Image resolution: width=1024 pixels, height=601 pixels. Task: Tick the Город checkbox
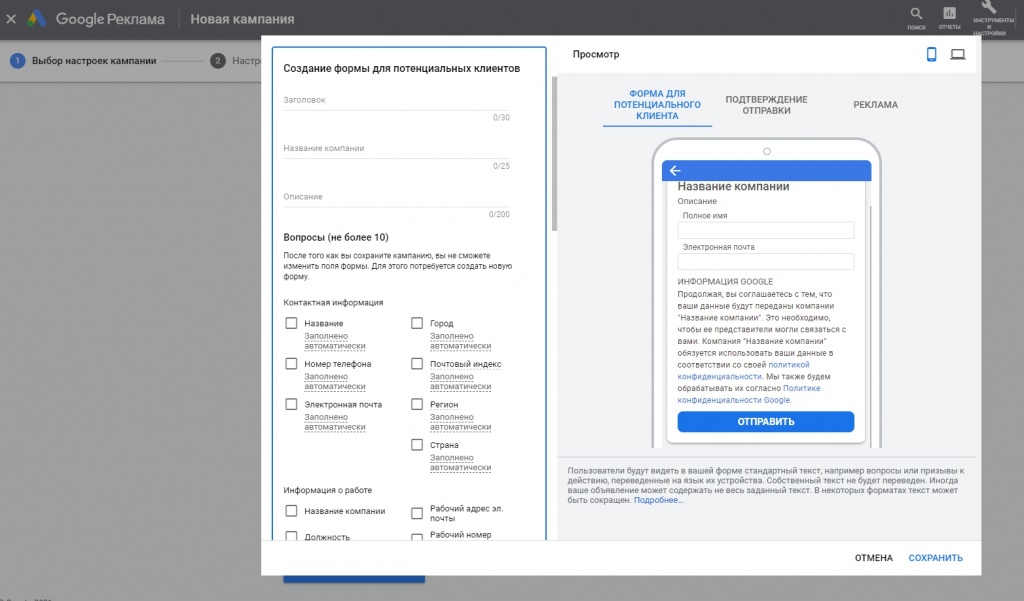tap(418, 323)
